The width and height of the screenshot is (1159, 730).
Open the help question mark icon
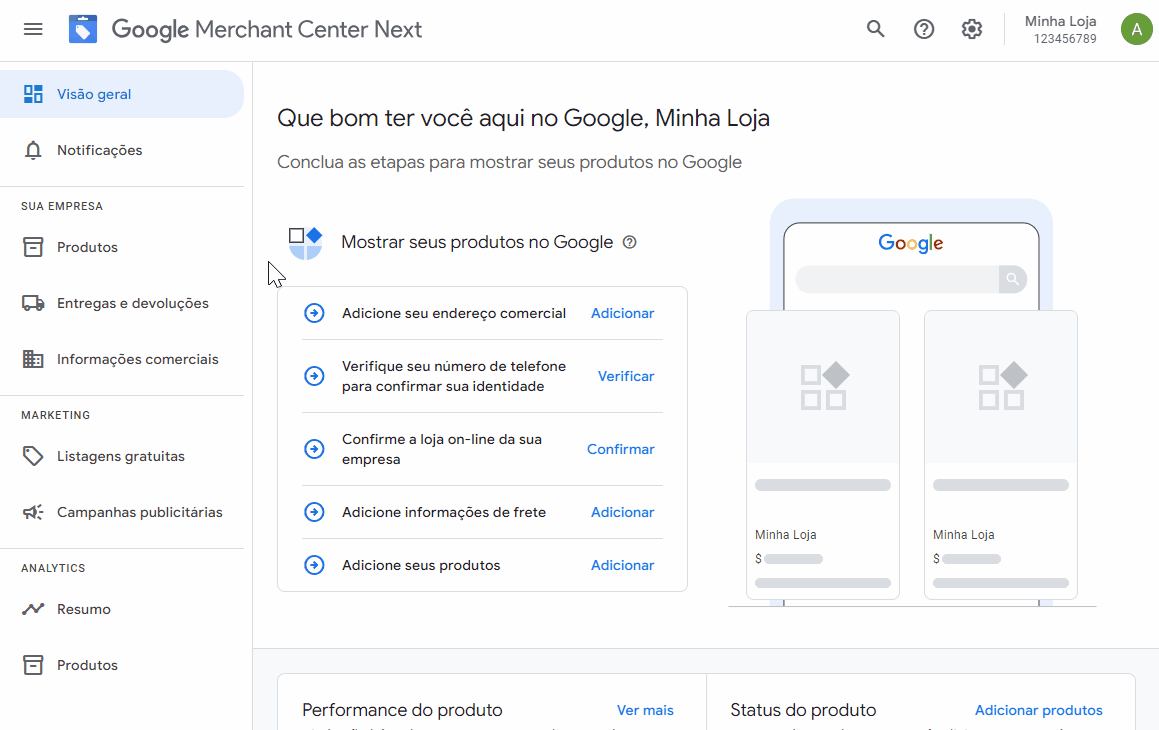pyautogui.click(x=924, y=29)
